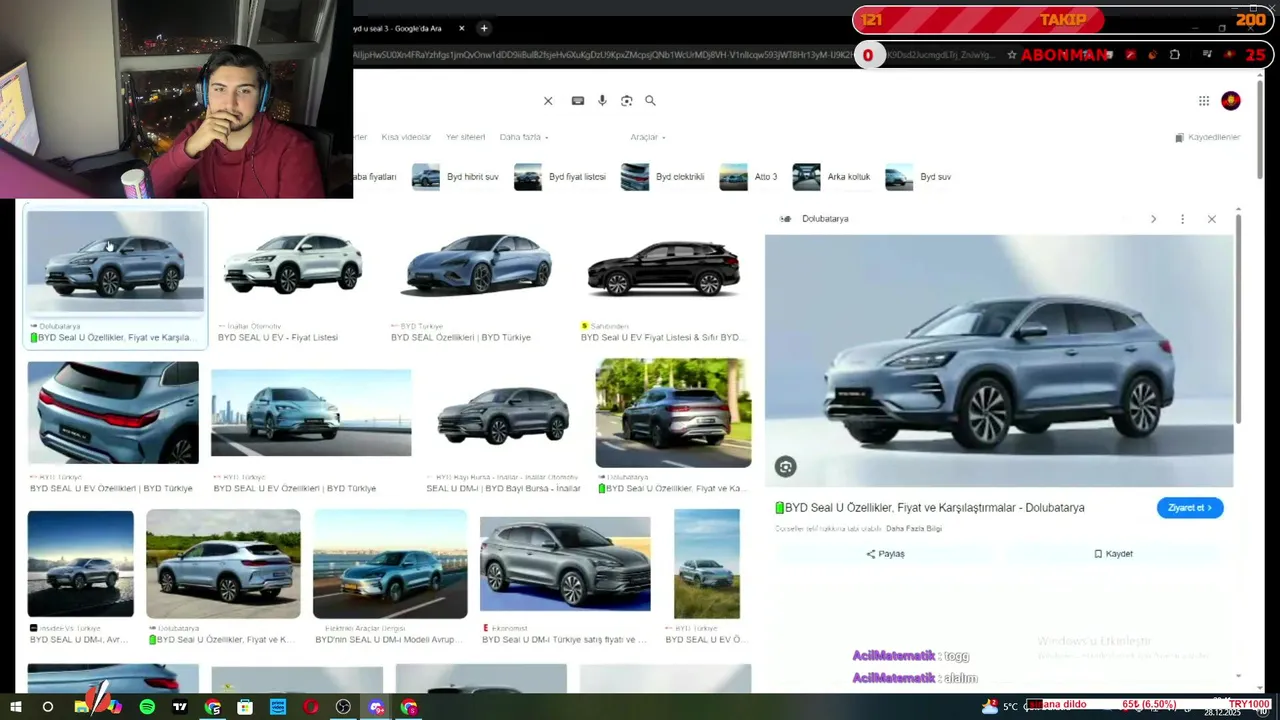Click the Cortana circle on taskbar

47,707
